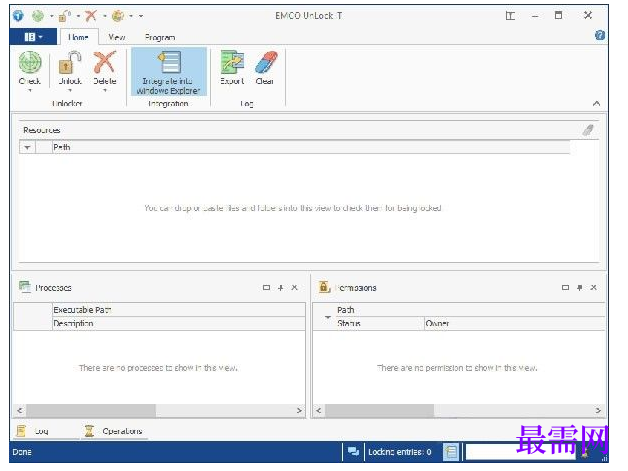Open the Operations tab
Image resolution: width=628 pixels, height=471 pixels.
(114, 431)
